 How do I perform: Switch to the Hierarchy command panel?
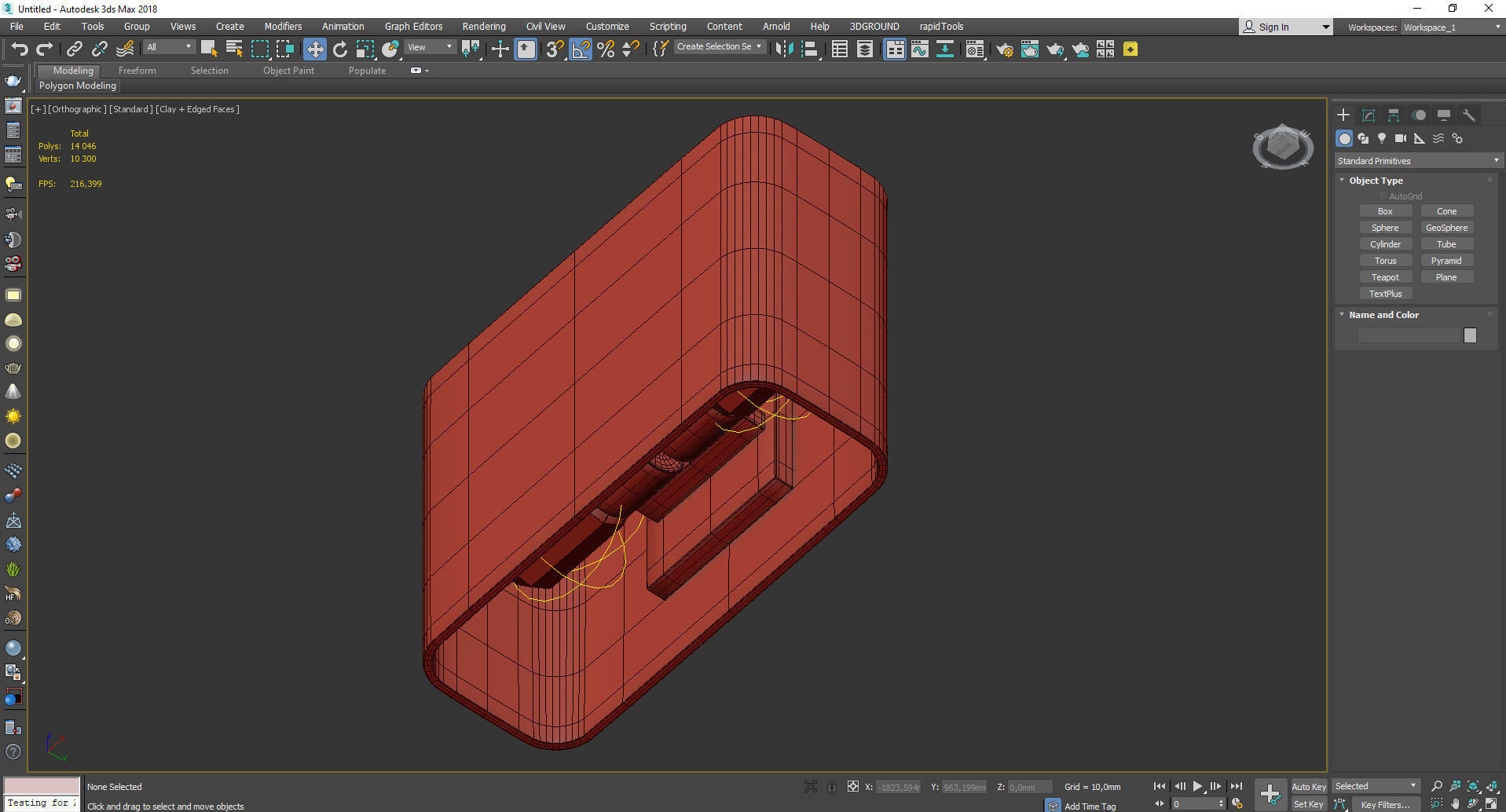(x=1394, y=115)
